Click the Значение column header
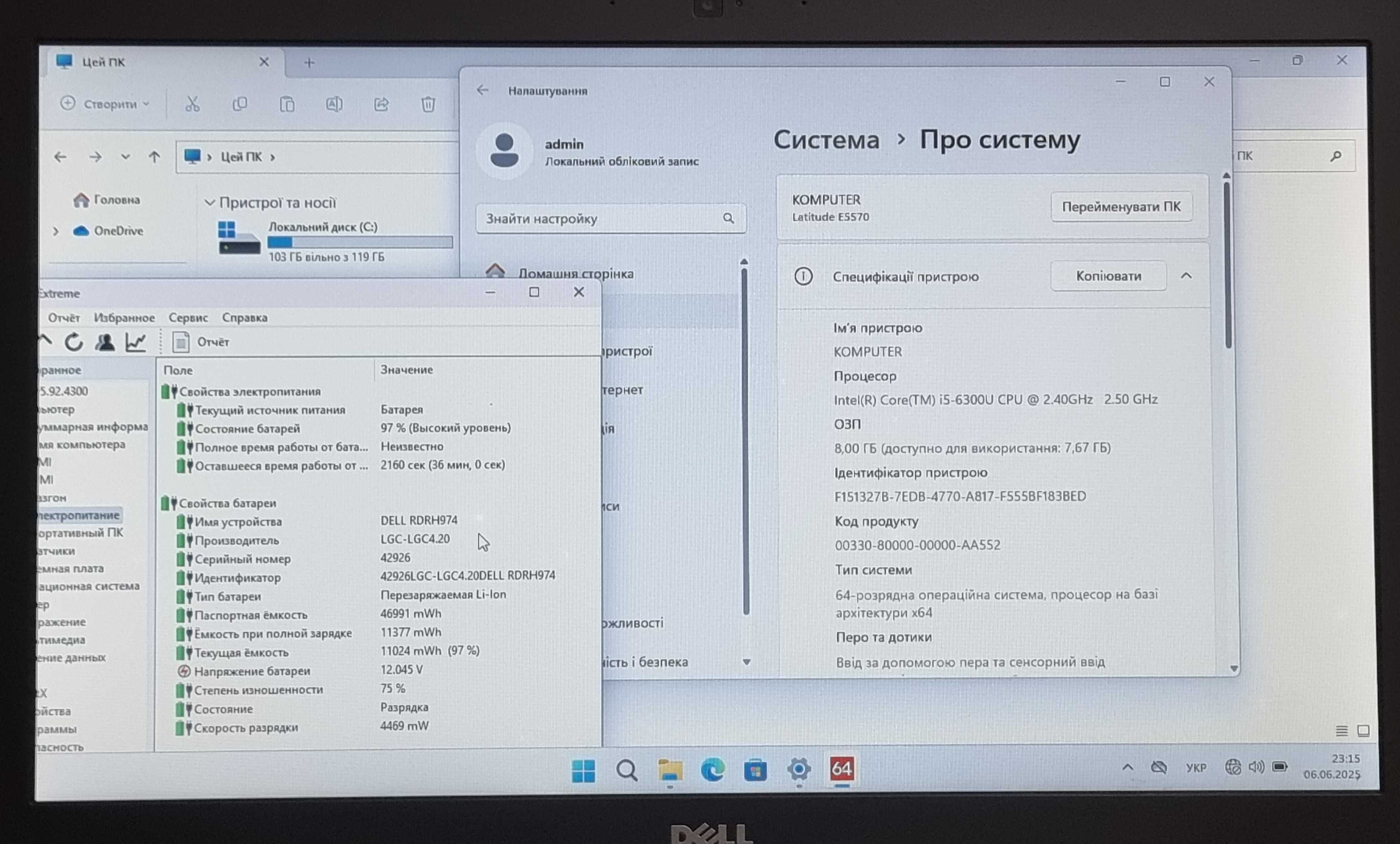The width and height of the screenshot is (1400, 844). (x=406, y=369)
